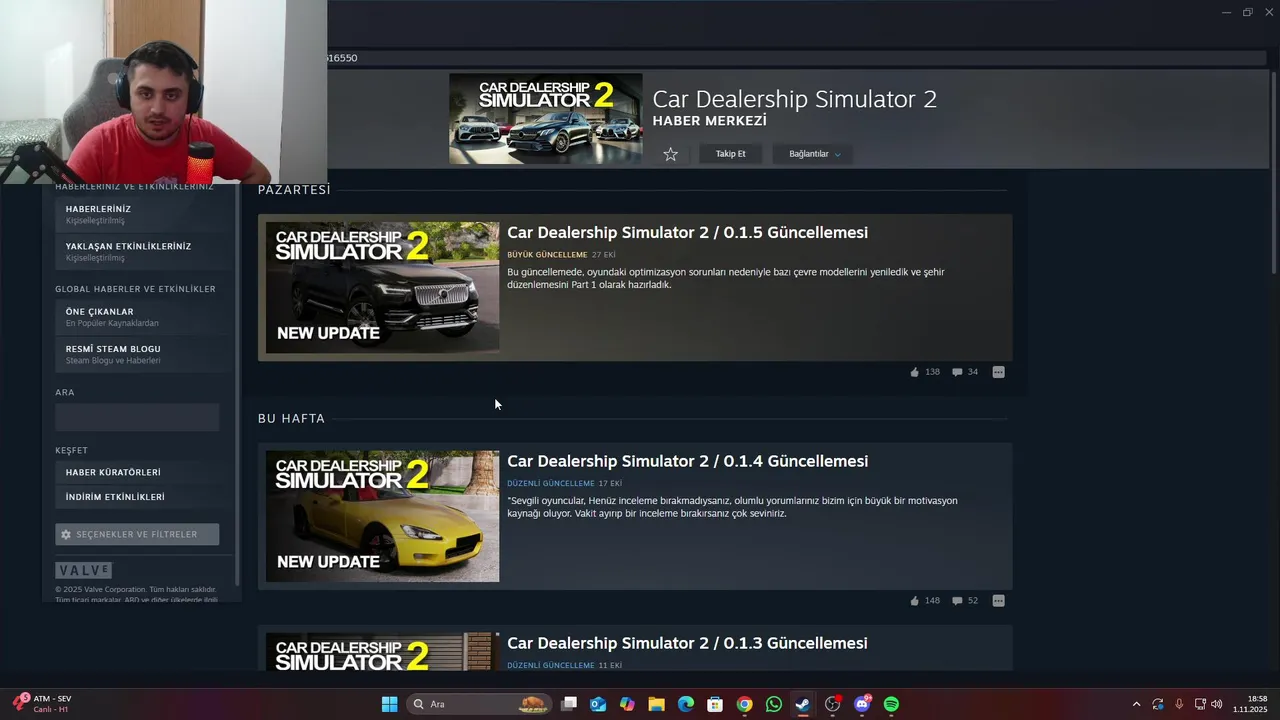1280x720 pixels.
Task: Click the ARA search field in sidebar
Action: click(137, 417)
